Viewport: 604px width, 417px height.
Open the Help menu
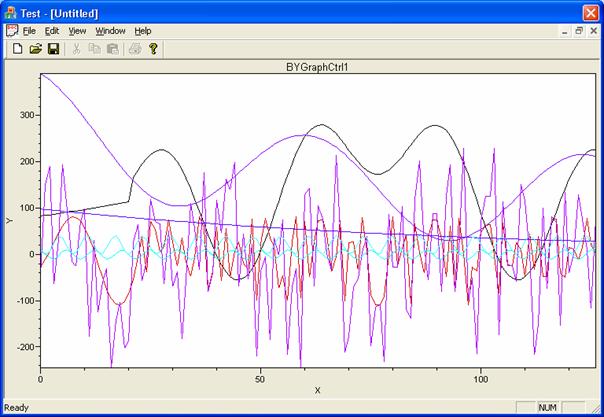coord(143,31)
